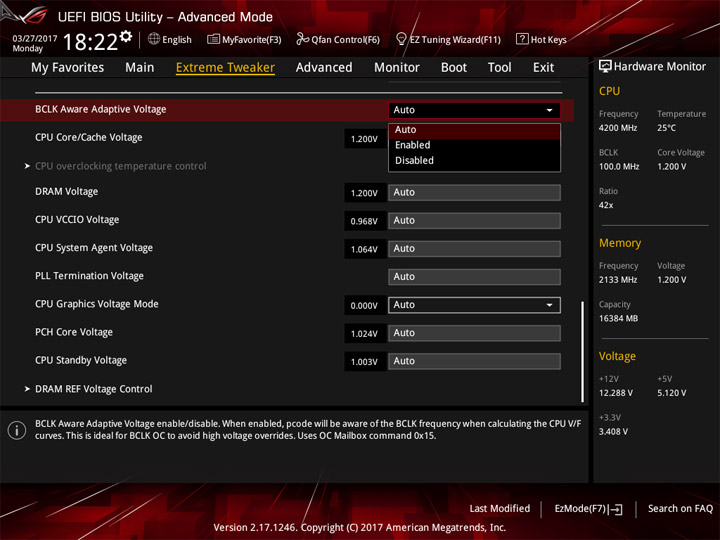This screenshot has width=720, height=540.
Task: Click the CPU Core/Cache Voltage label
Action: coord(89,137)
